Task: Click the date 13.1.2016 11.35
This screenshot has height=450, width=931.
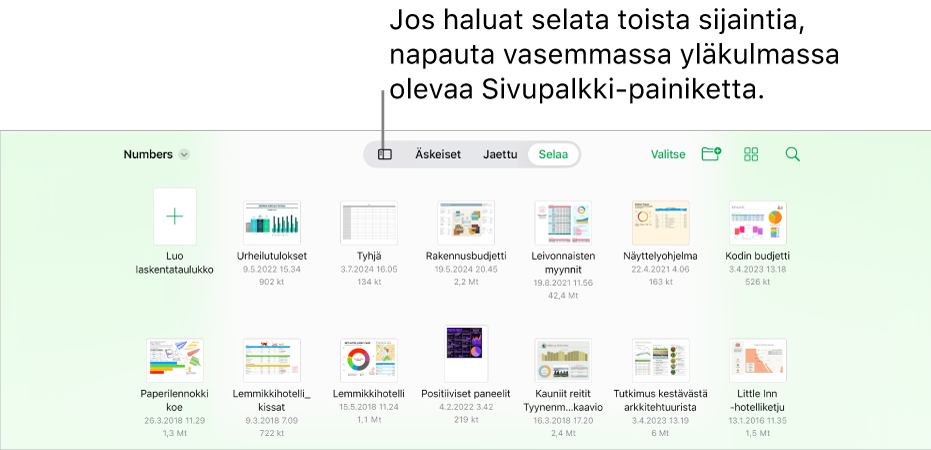Action: [x=758, y=420]
